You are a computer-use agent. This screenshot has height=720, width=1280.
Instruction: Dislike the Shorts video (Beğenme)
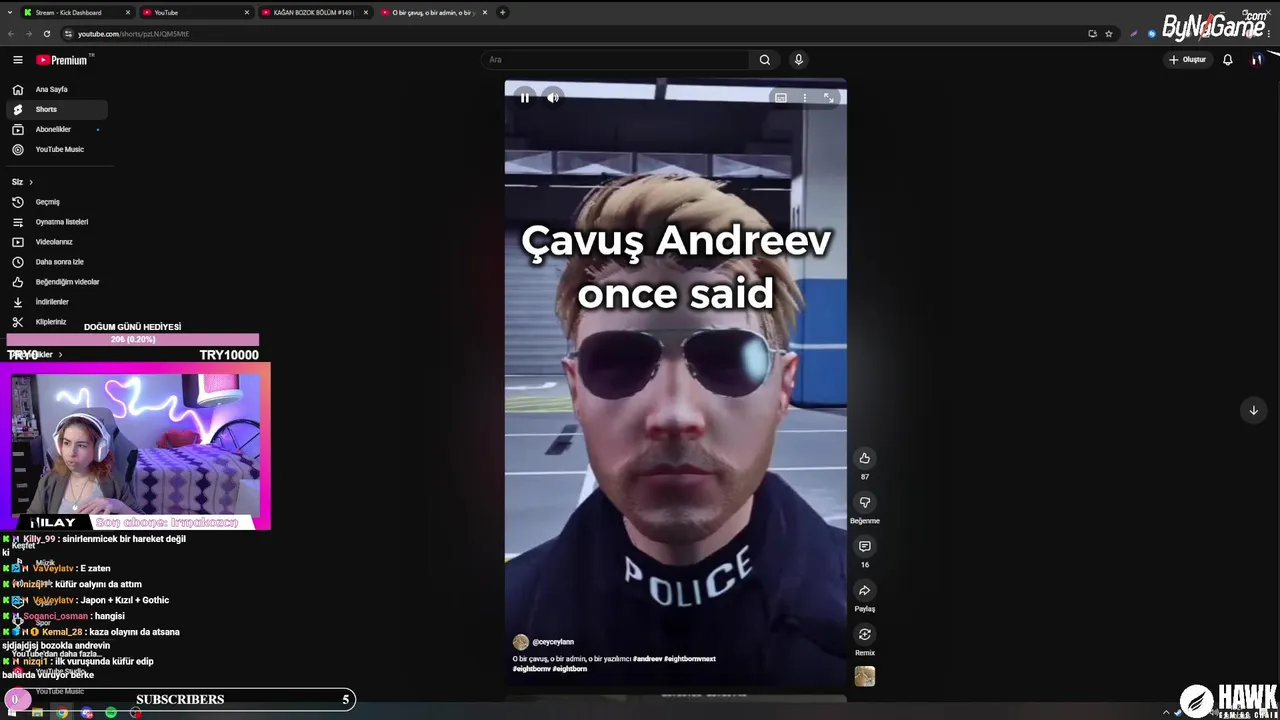point(865,502)
